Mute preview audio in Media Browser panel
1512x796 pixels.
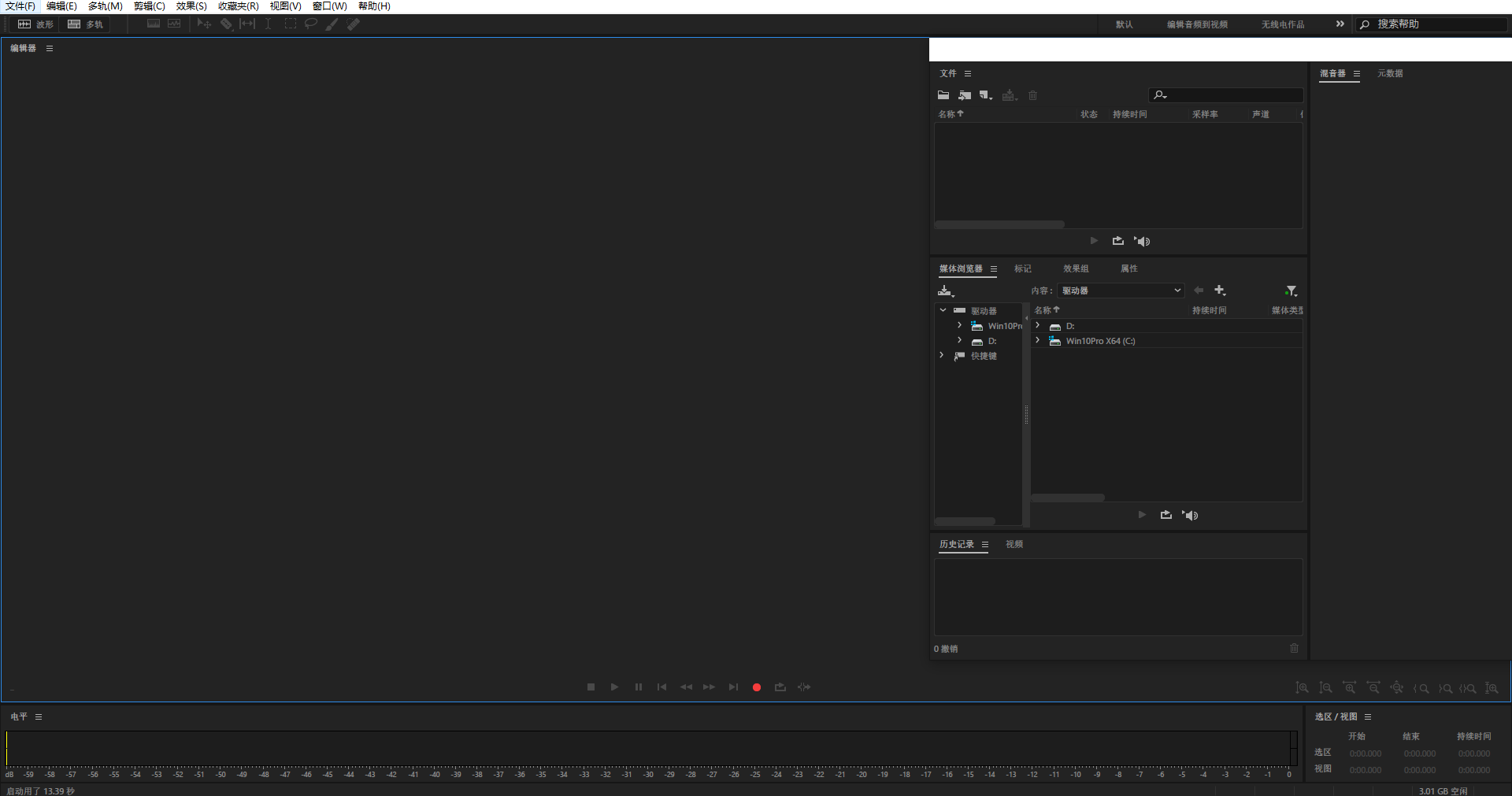tap(1190, 516)
